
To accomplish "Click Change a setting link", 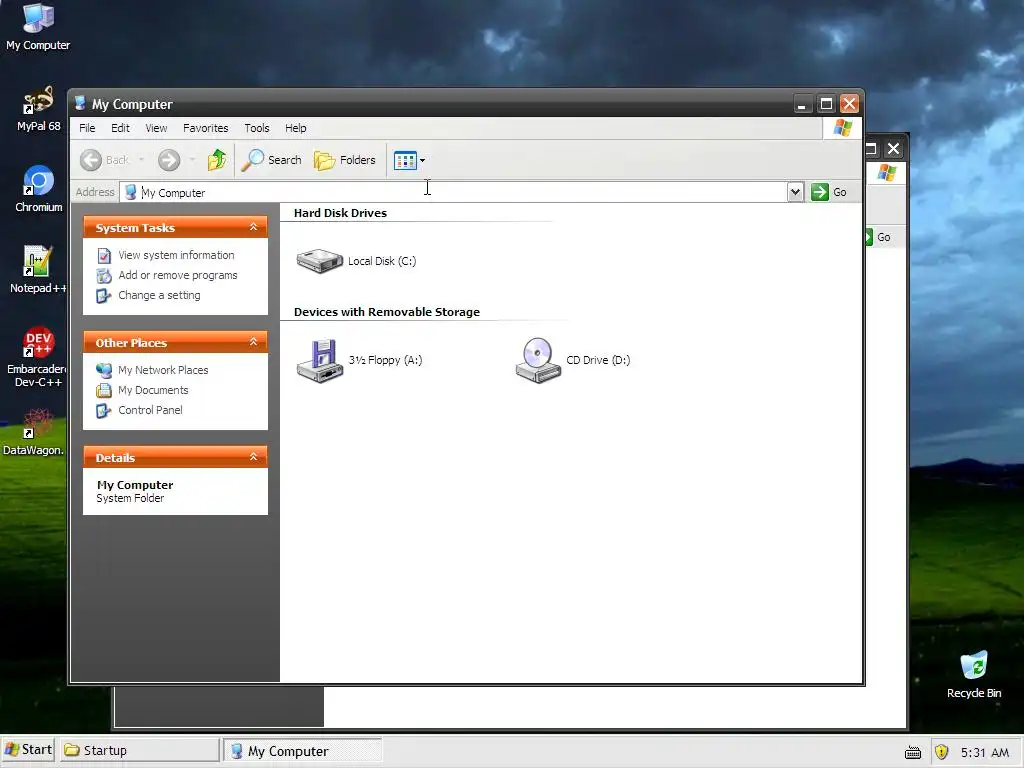I will pos(159,295).
